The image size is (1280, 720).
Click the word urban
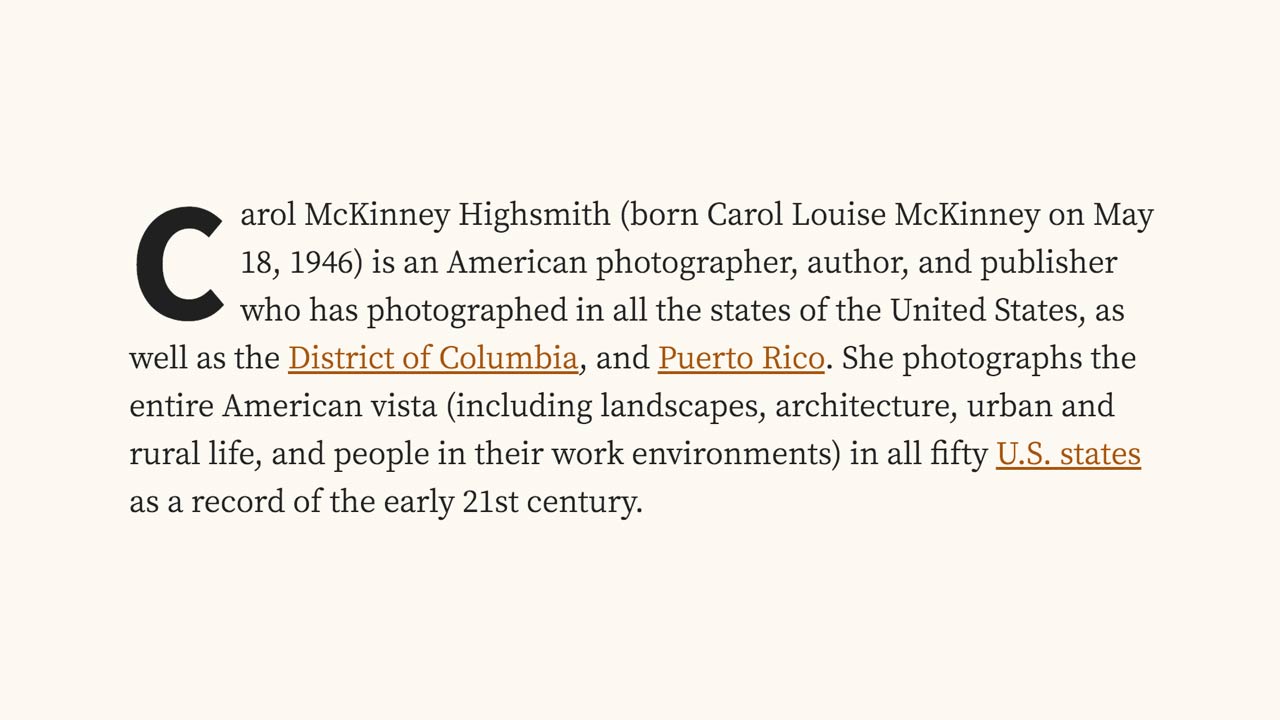click(x=1008, y=406)
